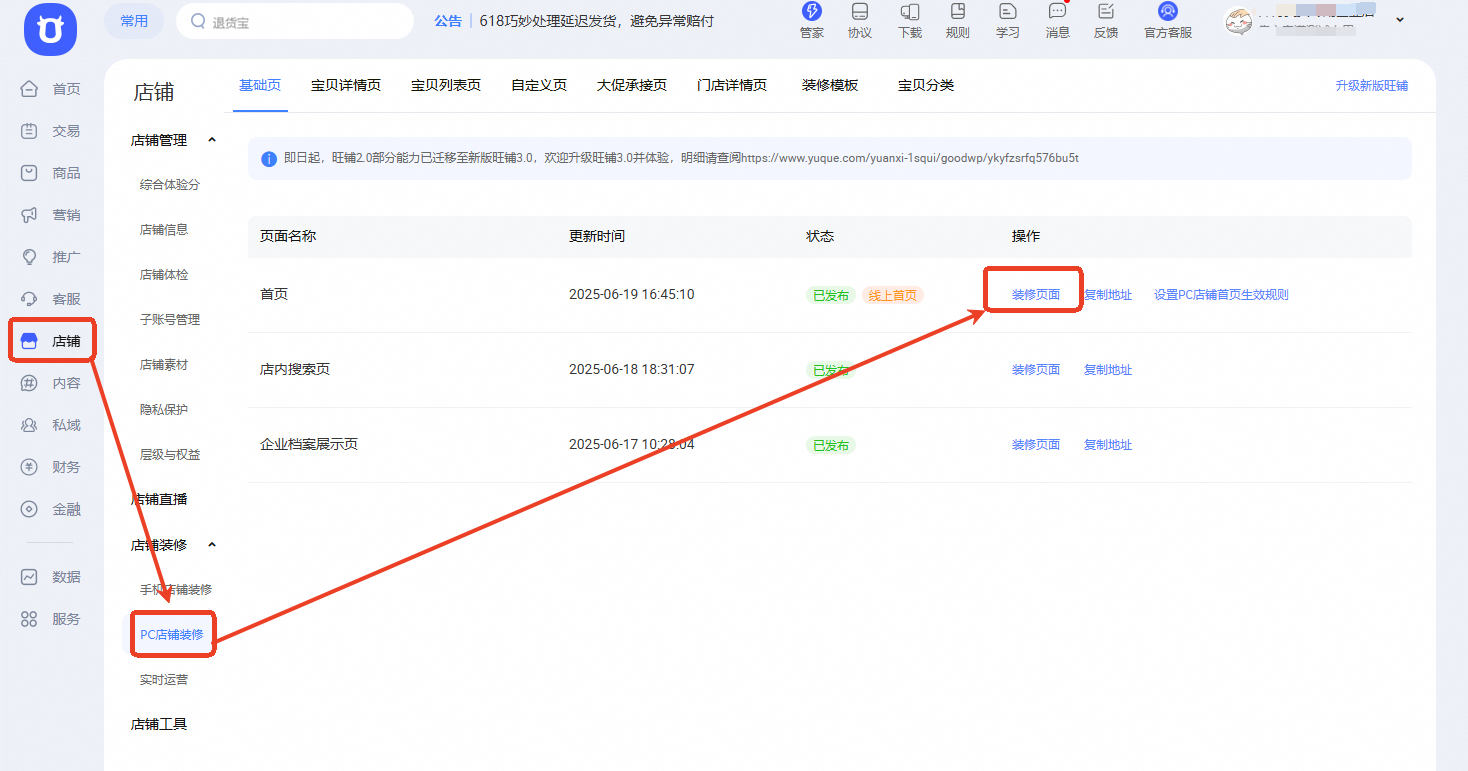This screenshot has height=771, width=1468.
Task: Switch to the 装修模板 tab
Action: [830, 85]
